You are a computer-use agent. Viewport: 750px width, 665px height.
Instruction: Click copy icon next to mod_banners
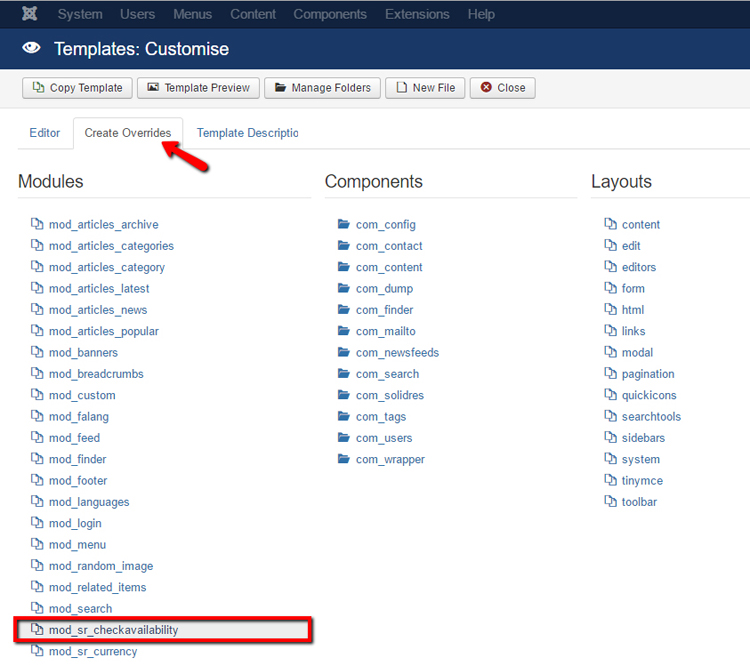point(37,352)
